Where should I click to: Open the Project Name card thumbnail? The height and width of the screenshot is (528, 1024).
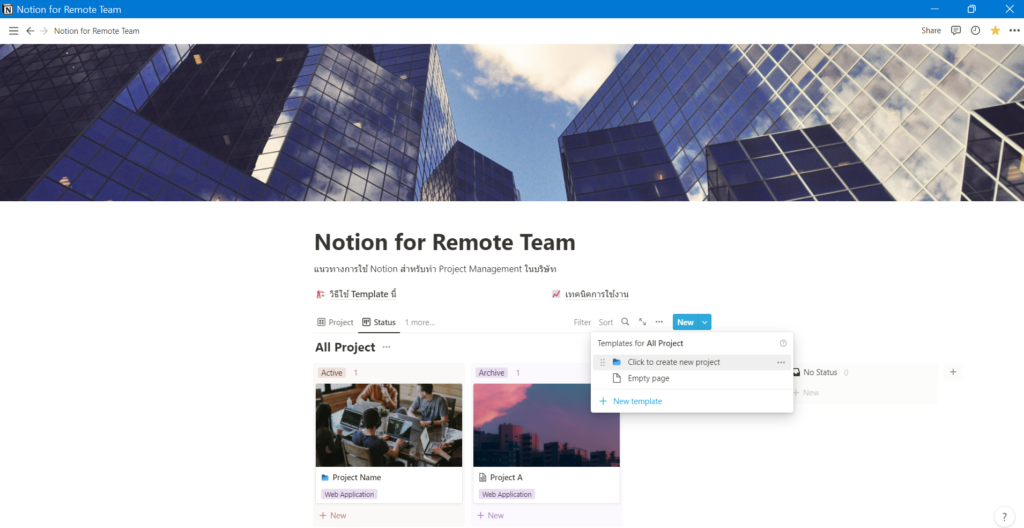click(389, 425)
